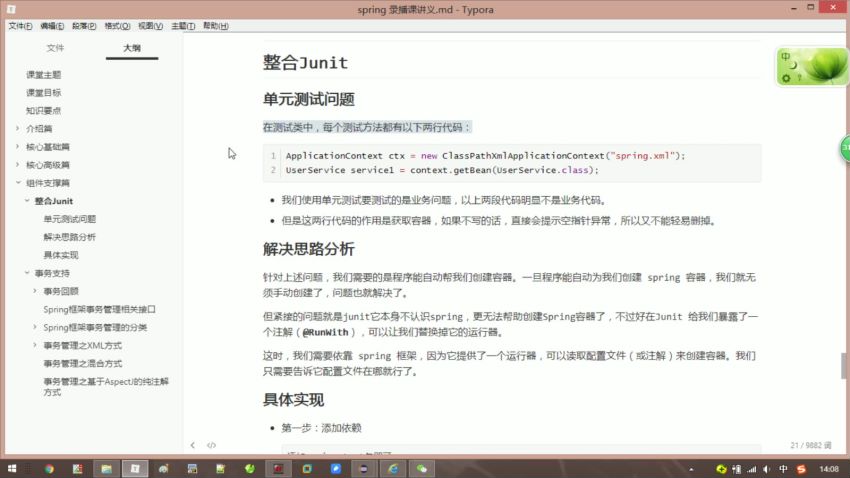Image resolution: width=850 pixels, height=478 pixels.
Task: Open the 帮助(H) menu
Action: [216, 26]
